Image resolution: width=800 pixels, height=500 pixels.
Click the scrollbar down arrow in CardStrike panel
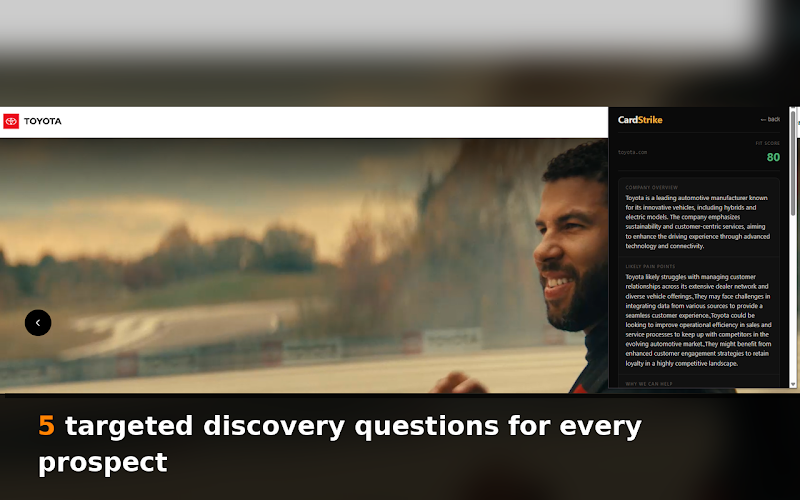[793, 384]
